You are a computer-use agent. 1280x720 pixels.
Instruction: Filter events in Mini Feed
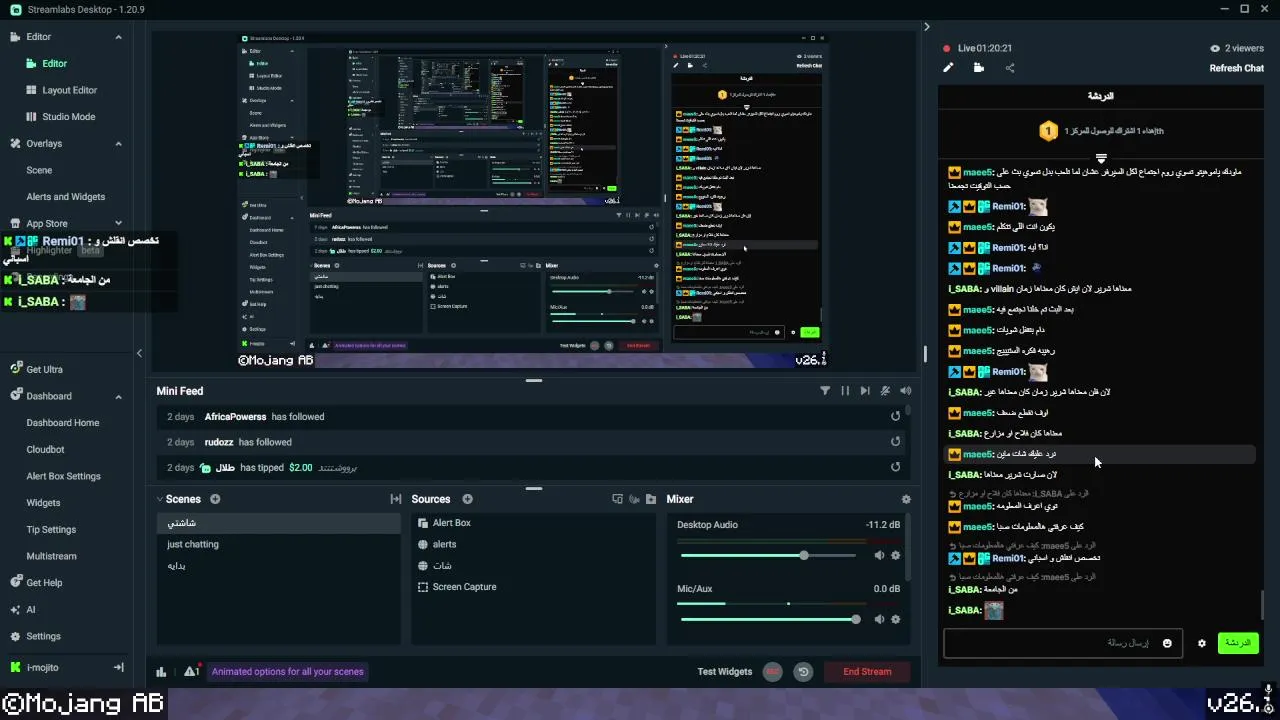coord(825,391)
